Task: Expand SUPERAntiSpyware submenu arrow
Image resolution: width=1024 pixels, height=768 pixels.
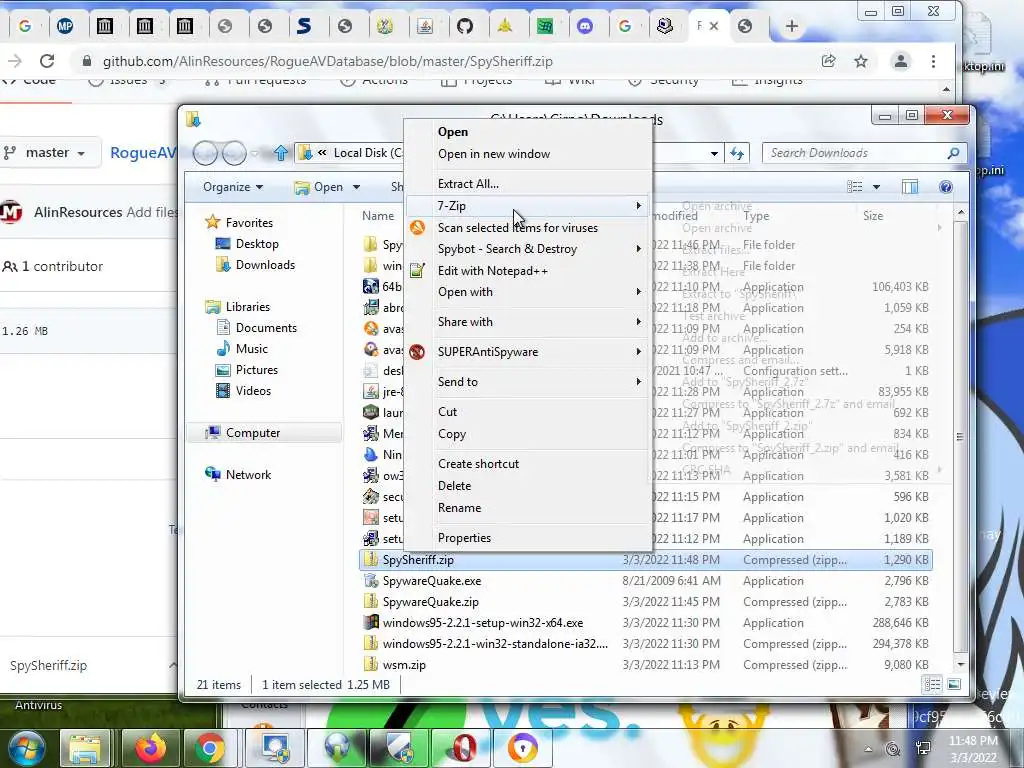Action: click(x=638, y=351)
